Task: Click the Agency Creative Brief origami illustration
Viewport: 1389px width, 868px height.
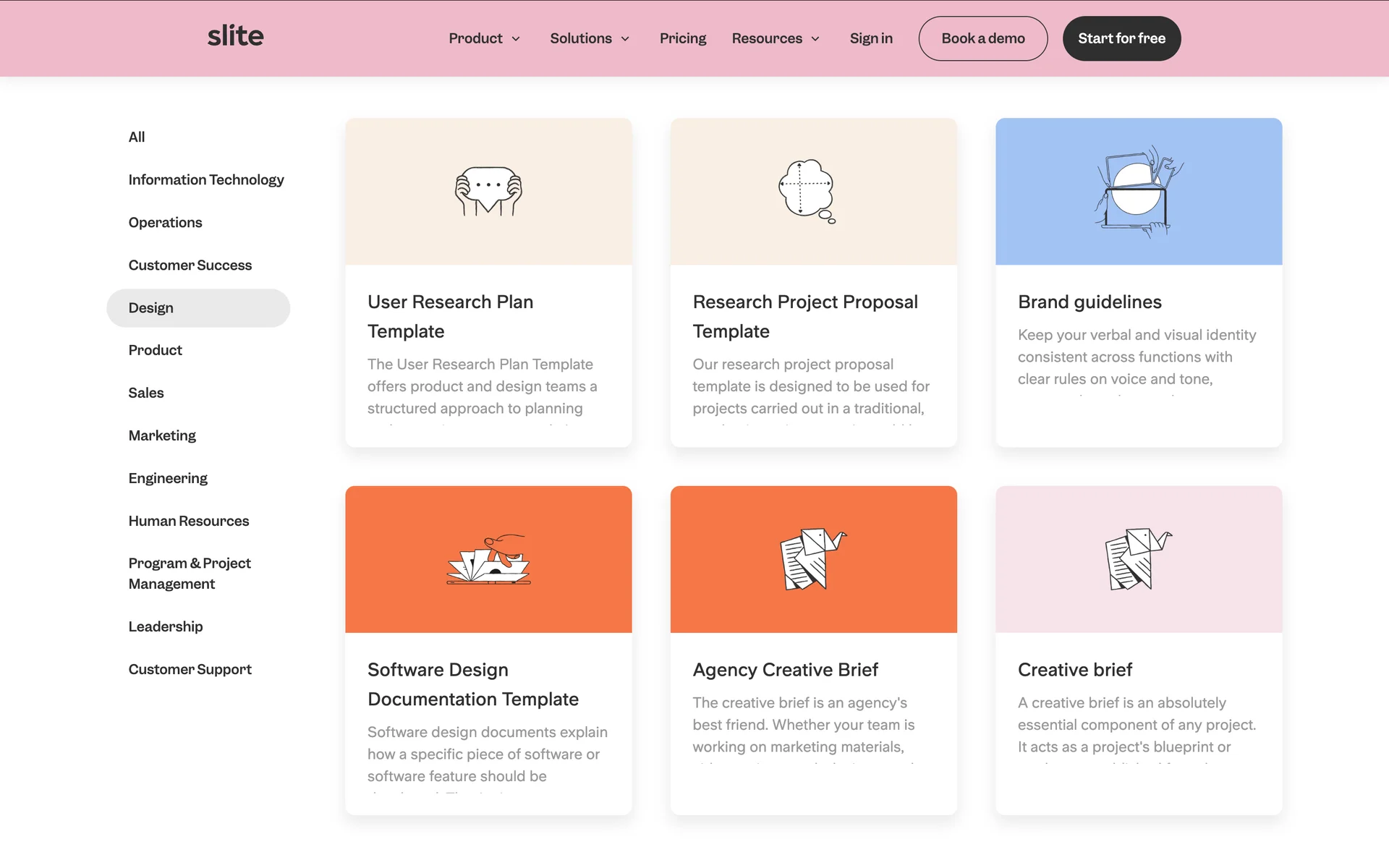Action: 813,559
